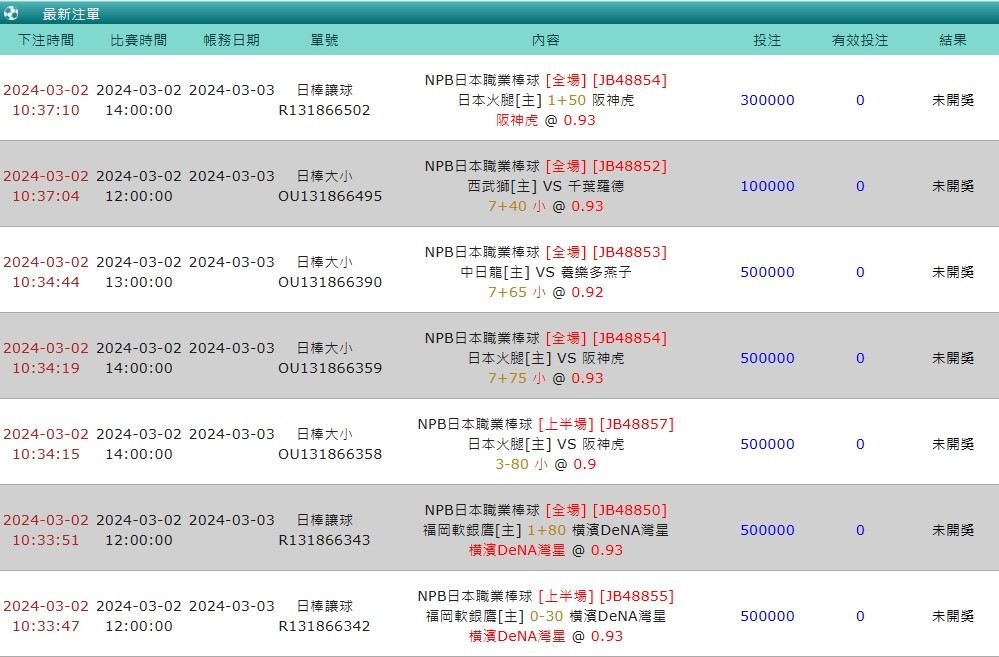Click bet time 10:33:51
This screenshot has width=999, height=657.
[x=46, y=540]
